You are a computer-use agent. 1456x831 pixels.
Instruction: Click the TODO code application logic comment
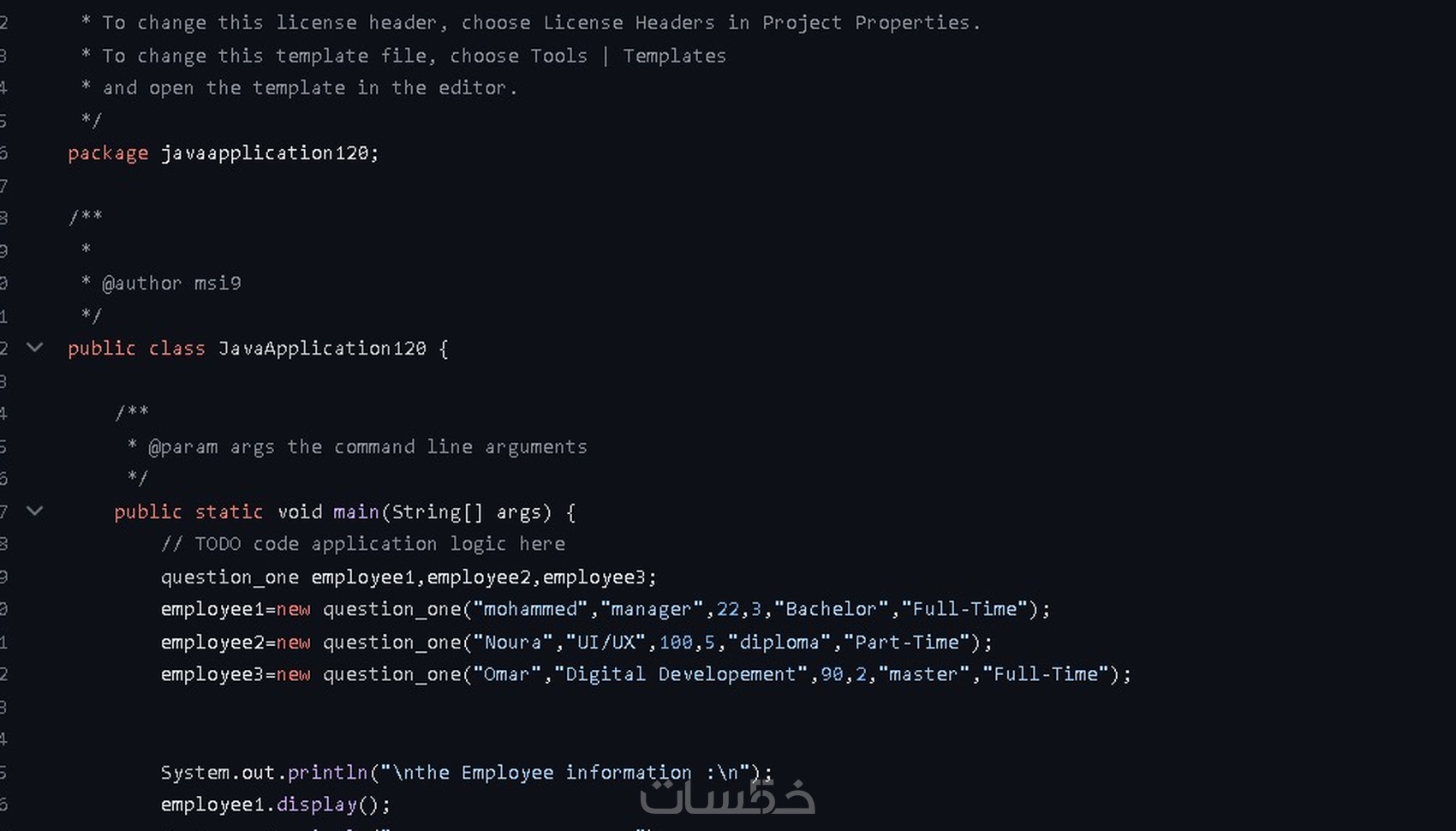[363, 544]
